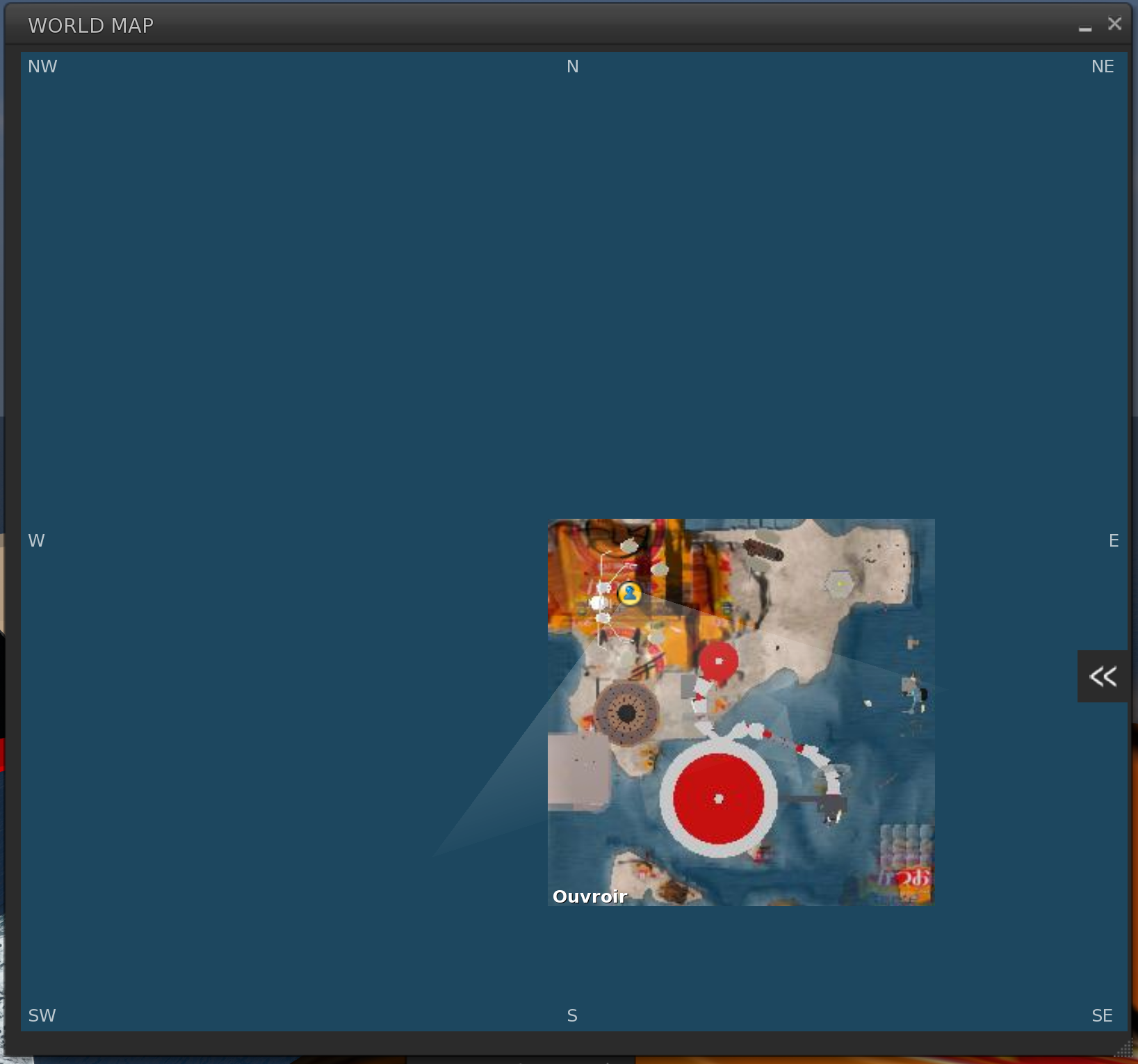Click the N compass label
This screenshot has width=1138, height=1064.
pyautogui.click(x=572, y=67)
